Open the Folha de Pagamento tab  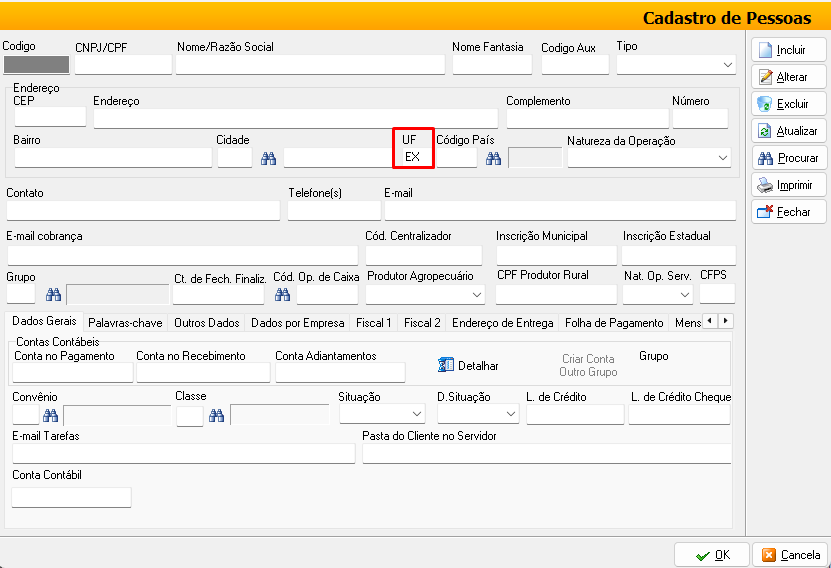614,323
